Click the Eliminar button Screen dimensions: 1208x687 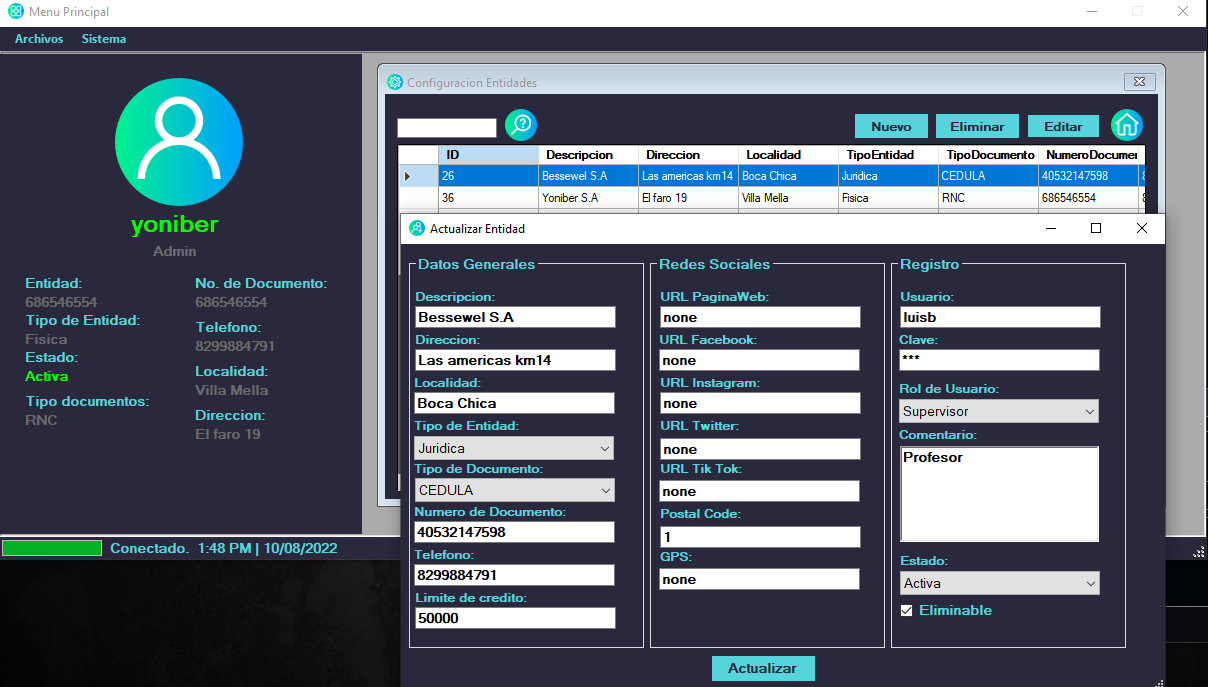[977, 127]
